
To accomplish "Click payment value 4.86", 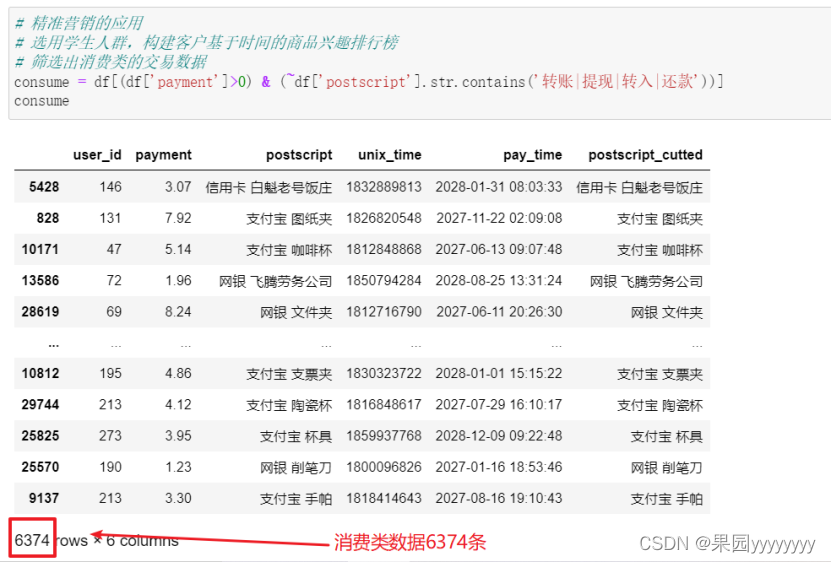I will (x=178, y=373).
